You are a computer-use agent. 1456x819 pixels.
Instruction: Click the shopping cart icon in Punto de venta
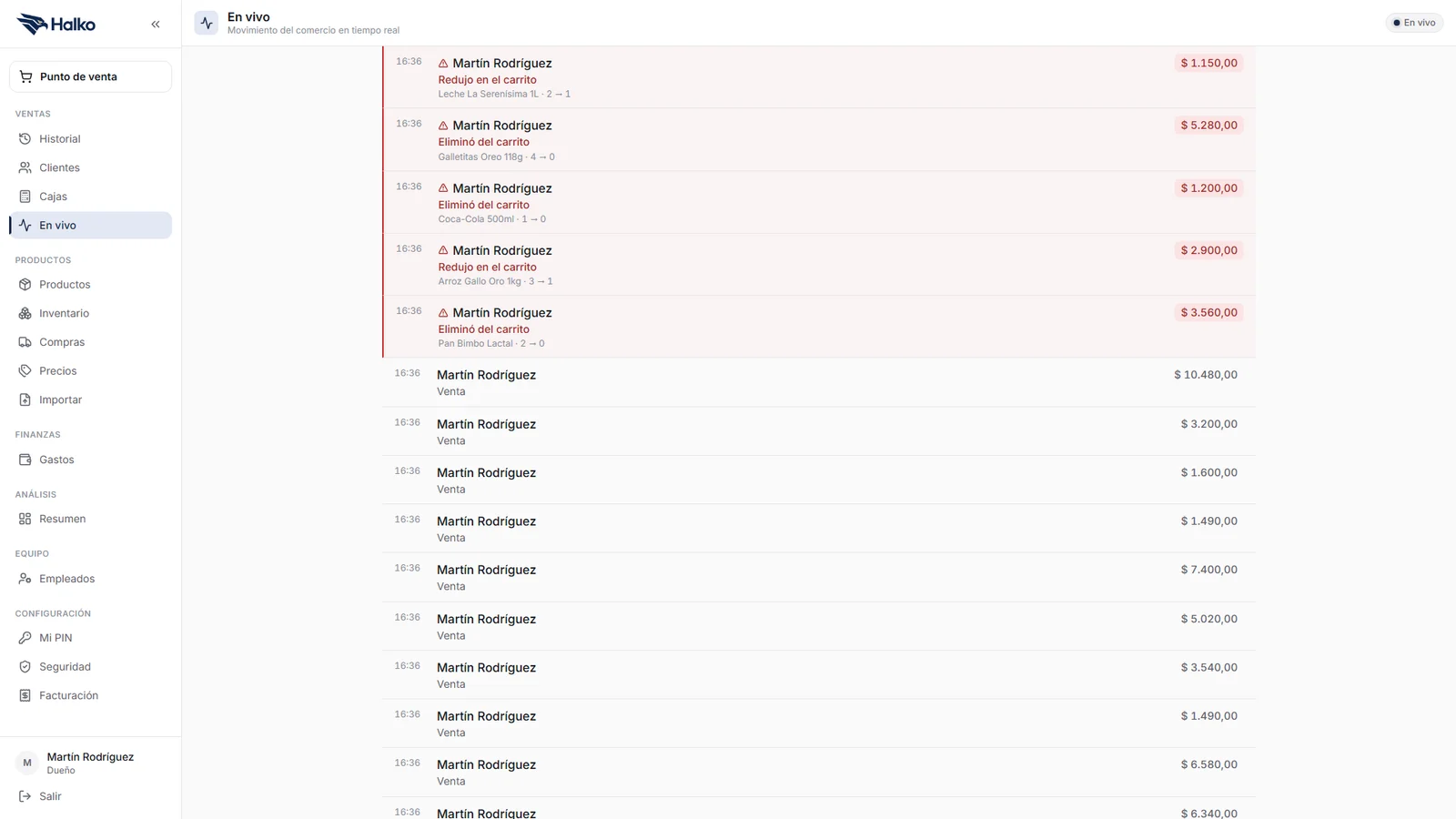tap(25, 76)
